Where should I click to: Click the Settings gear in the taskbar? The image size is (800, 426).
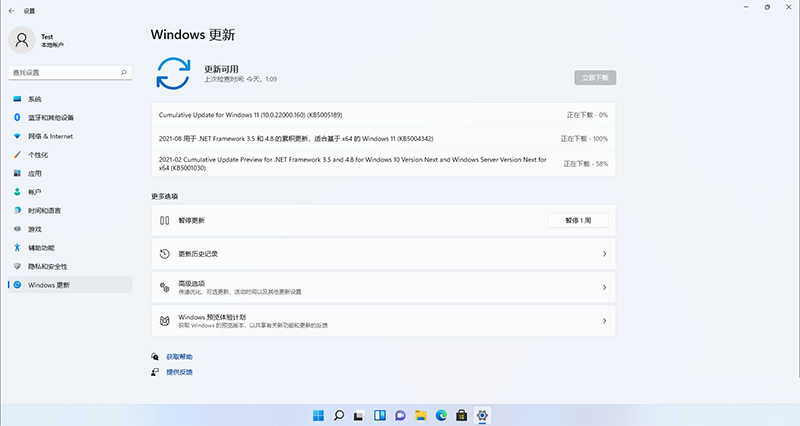coord(482,415)
